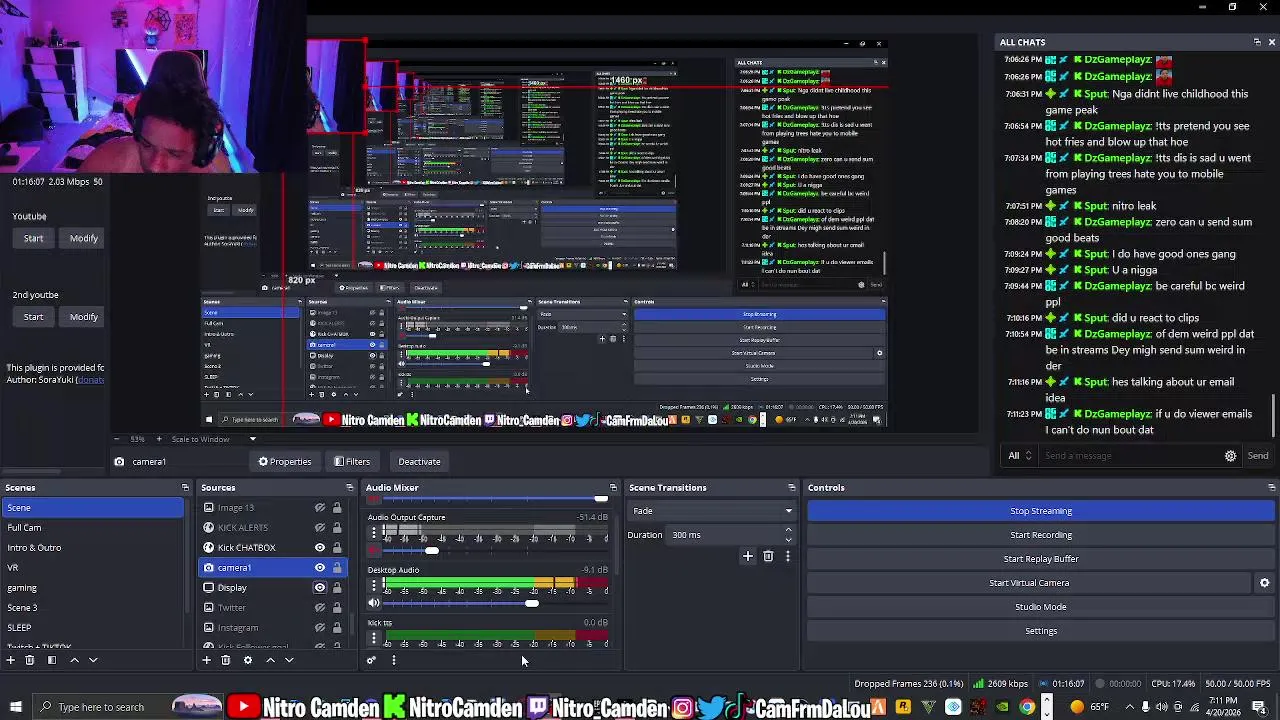Add a transition with the Scene Transitions plus icon

tap(747, 556)
